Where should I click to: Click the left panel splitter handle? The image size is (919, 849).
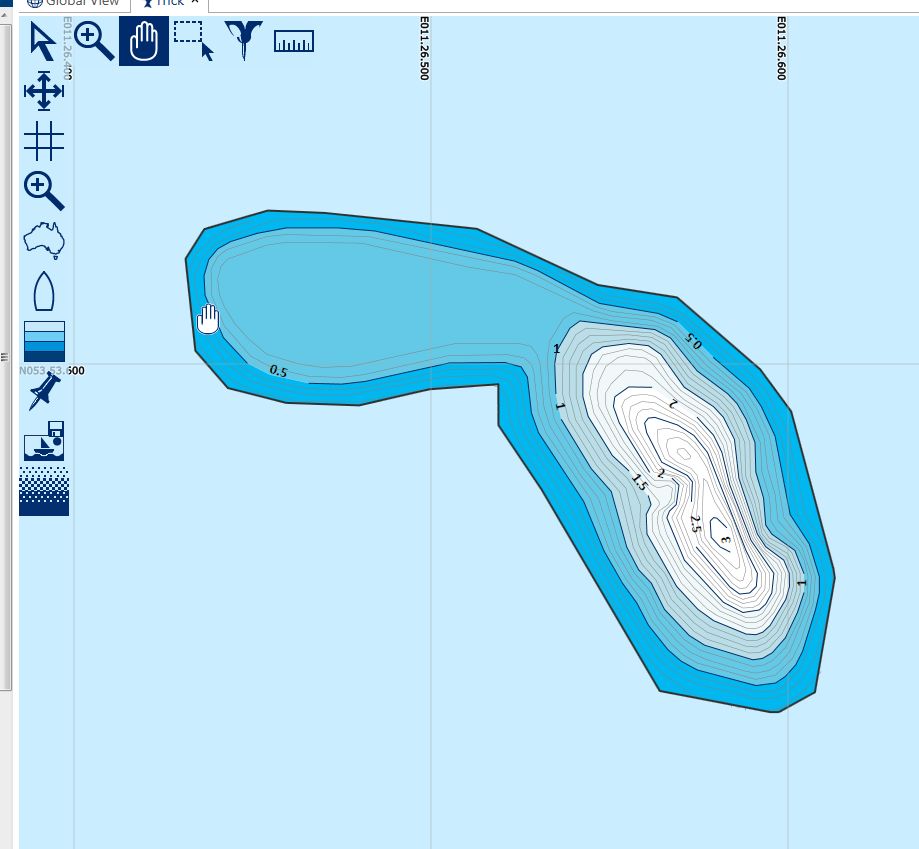[x=5, y=355]
